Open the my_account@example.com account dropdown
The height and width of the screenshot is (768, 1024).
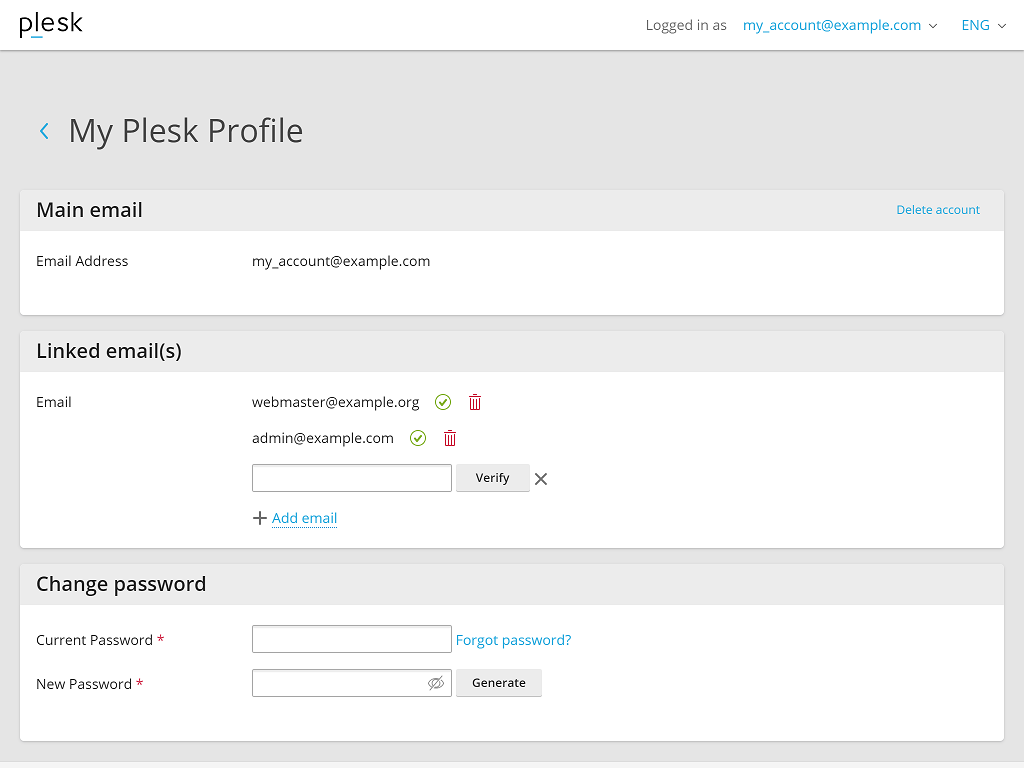[x=840, y=25]
